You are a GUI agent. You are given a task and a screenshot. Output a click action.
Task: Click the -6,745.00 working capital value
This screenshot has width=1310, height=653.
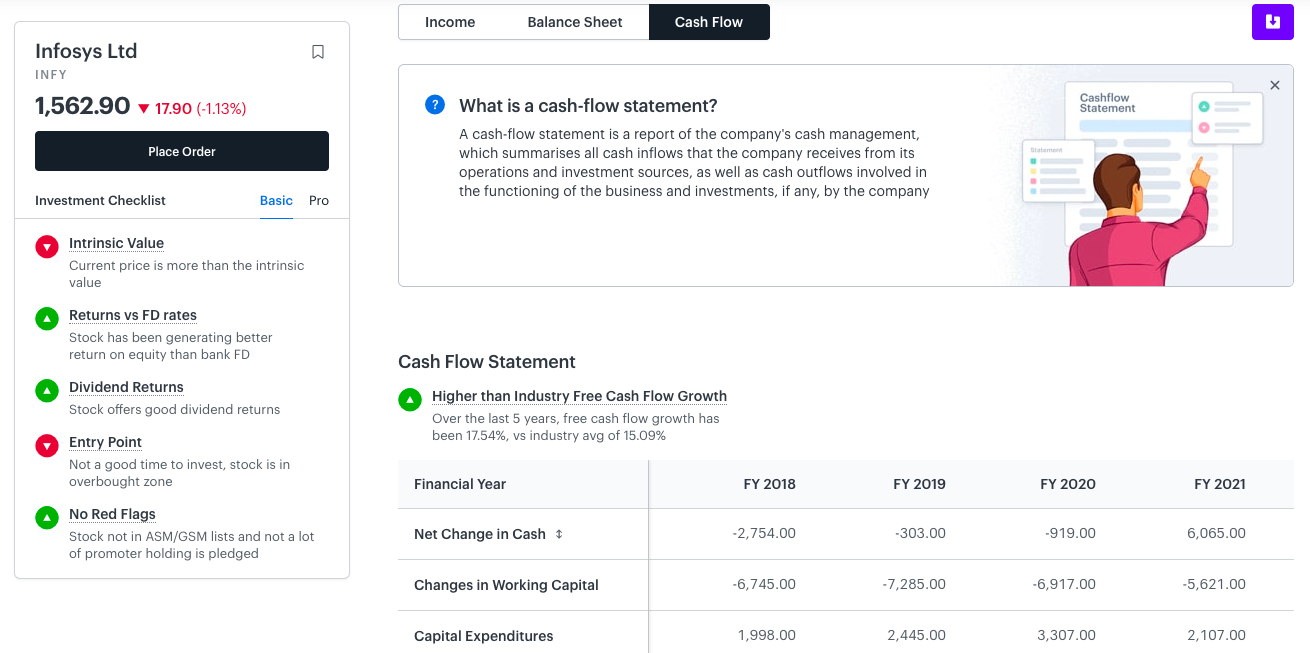pyautogui.click(x=764, y=584)
